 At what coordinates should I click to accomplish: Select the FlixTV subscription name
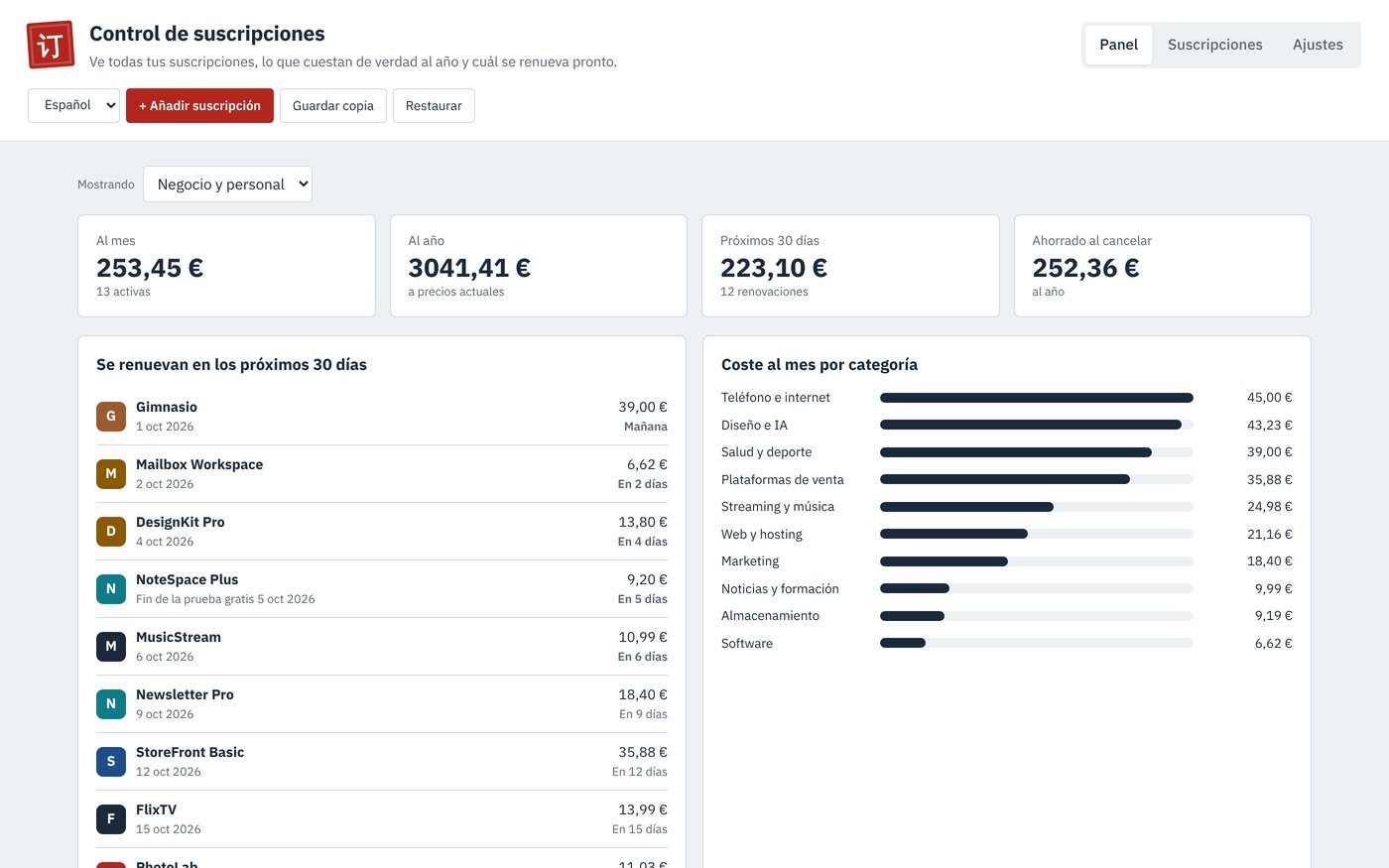point(156,809)
